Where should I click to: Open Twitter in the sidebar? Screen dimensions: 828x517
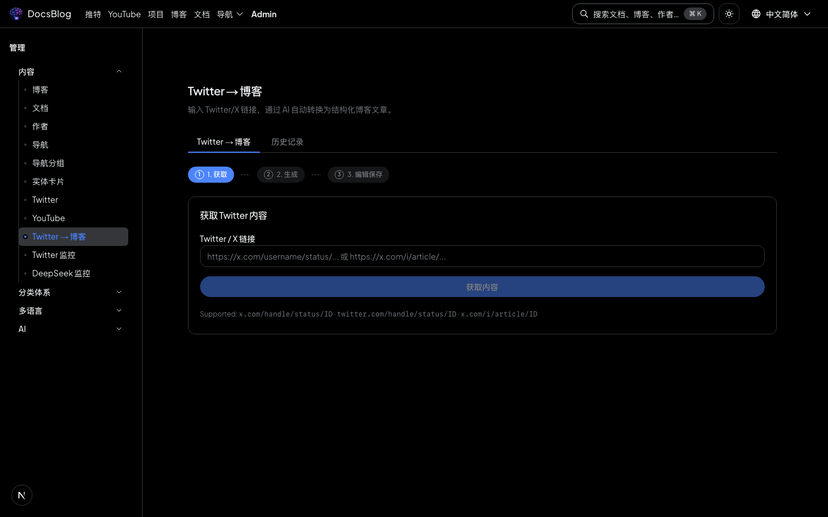(x=45, y=200)
